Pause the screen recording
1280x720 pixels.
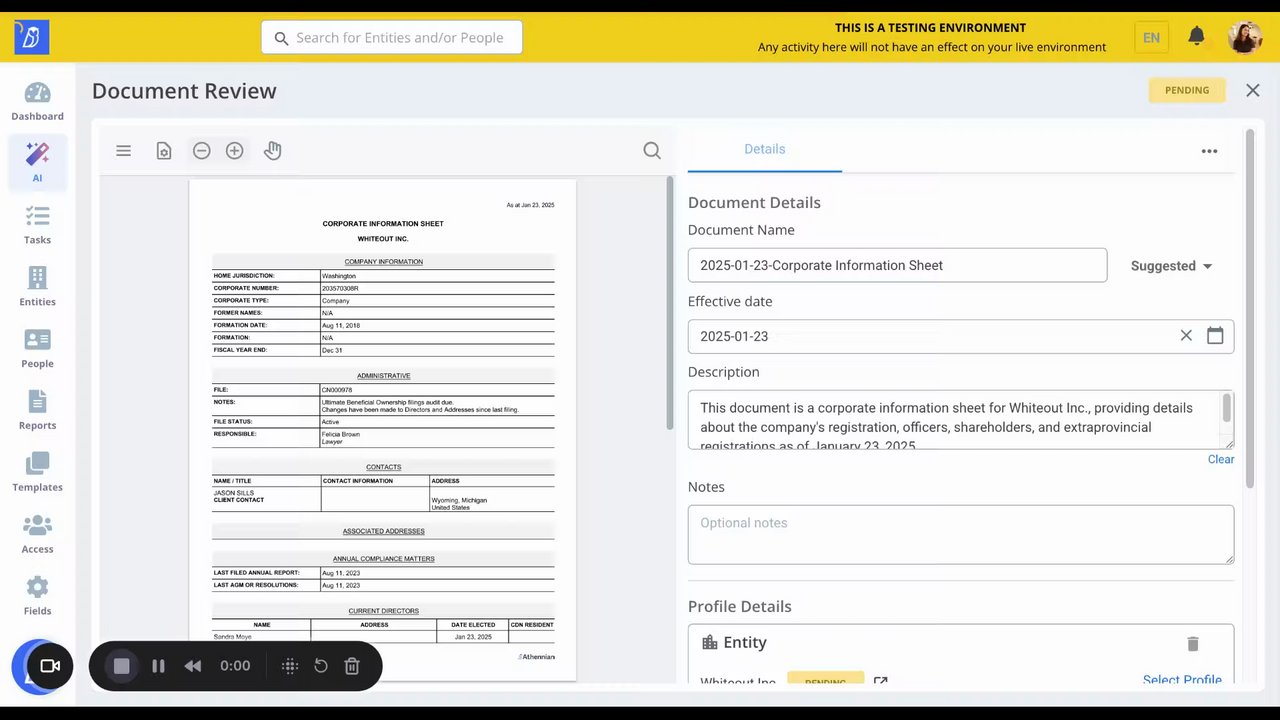pyautogui.click(x=158, y=666)
